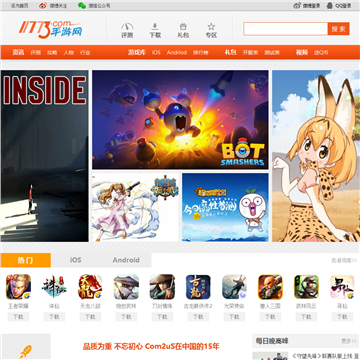Click the orange 搜索 search button
The image size is (360, 360).
coord(338,29)
